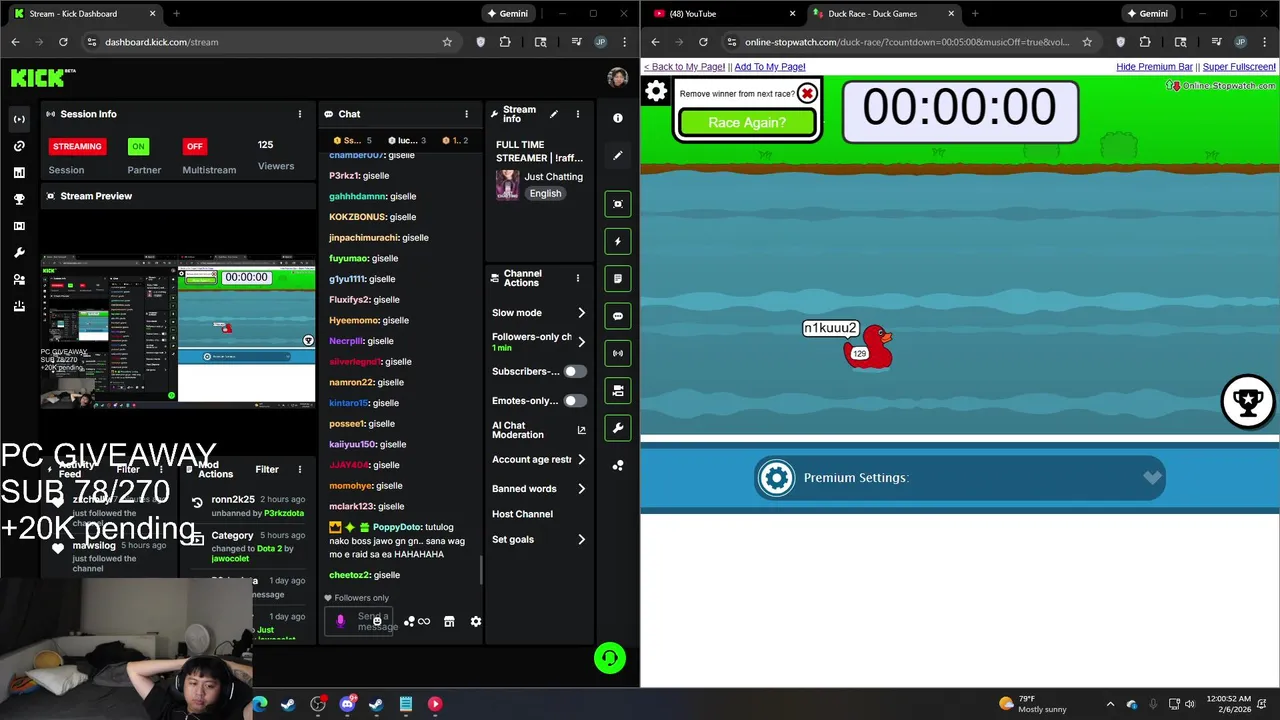Screen dimensions: 1280x720
Task: Click the n1kuuu2 red duck
Action: (868, 346)
